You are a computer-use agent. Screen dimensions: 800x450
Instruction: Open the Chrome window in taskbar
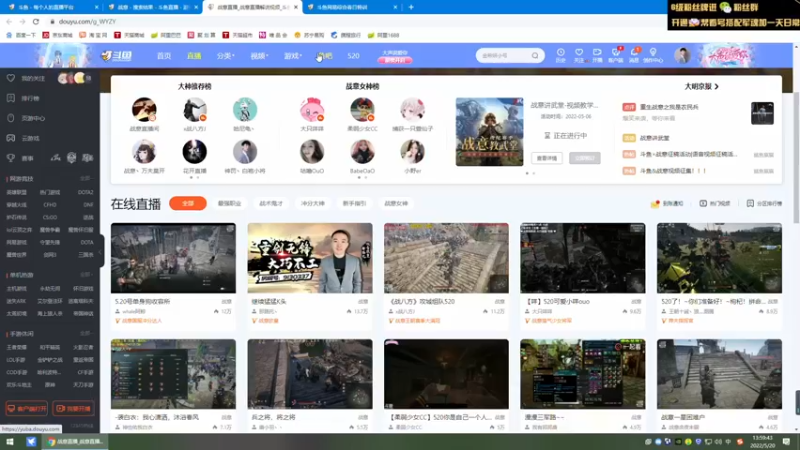pos(76,441)
